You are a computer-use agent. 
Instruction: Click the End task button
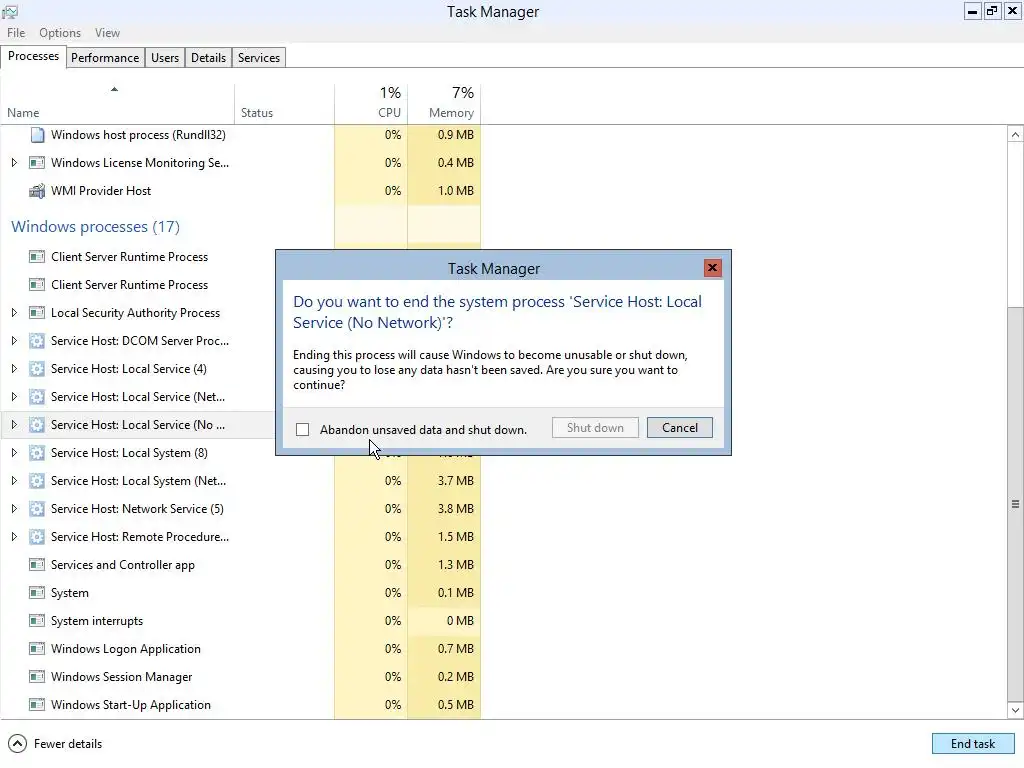pos(972,744)
